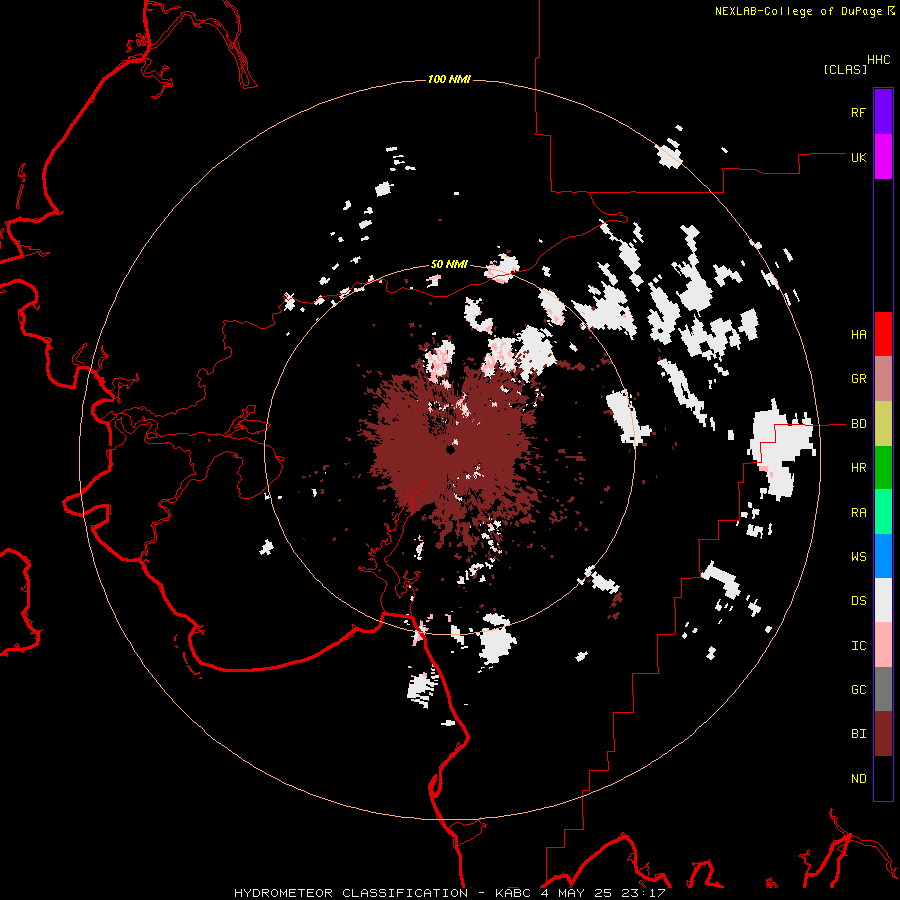900x900 pixels.
Task: Click the '100 NMI' range ring label
Action: (x=449, y=79)
